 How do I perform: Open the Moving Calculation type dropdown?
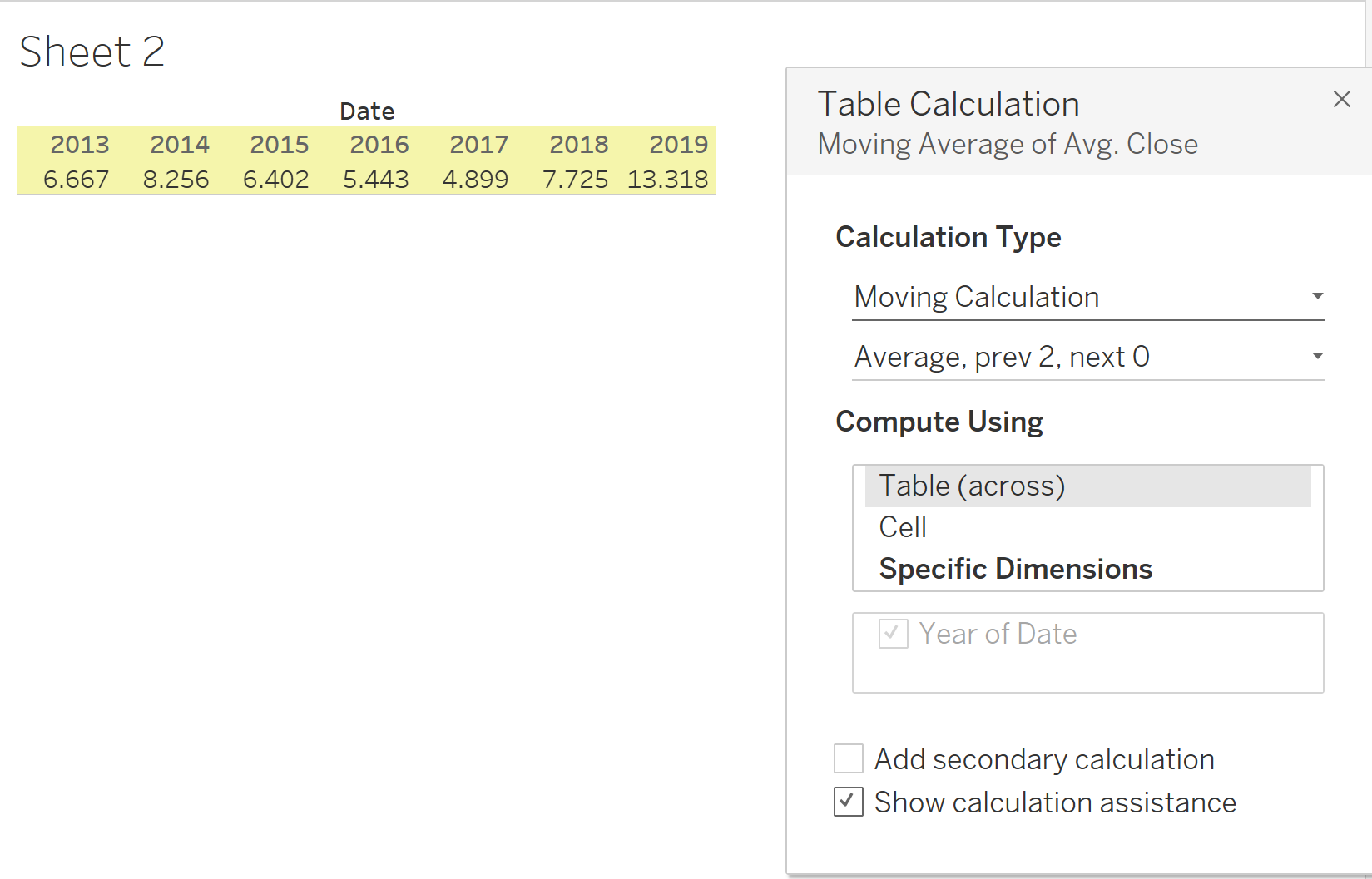[x=1087, y=297]
